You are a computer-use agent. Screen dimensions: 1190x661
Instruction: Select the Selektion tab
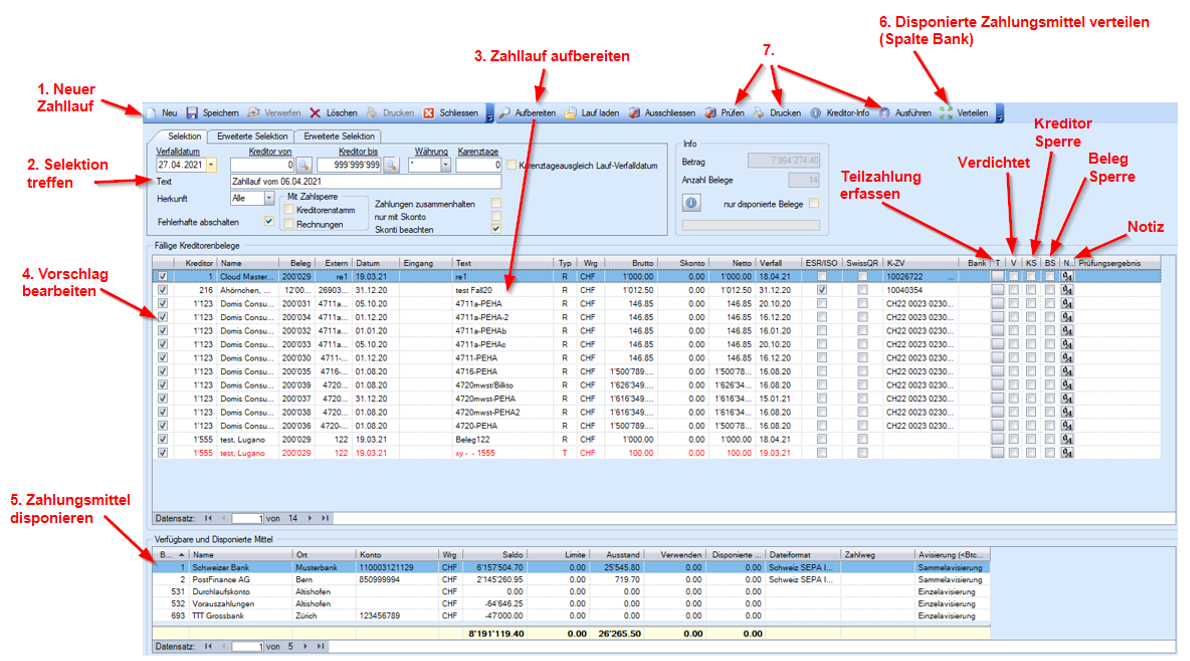coord(184,136)
